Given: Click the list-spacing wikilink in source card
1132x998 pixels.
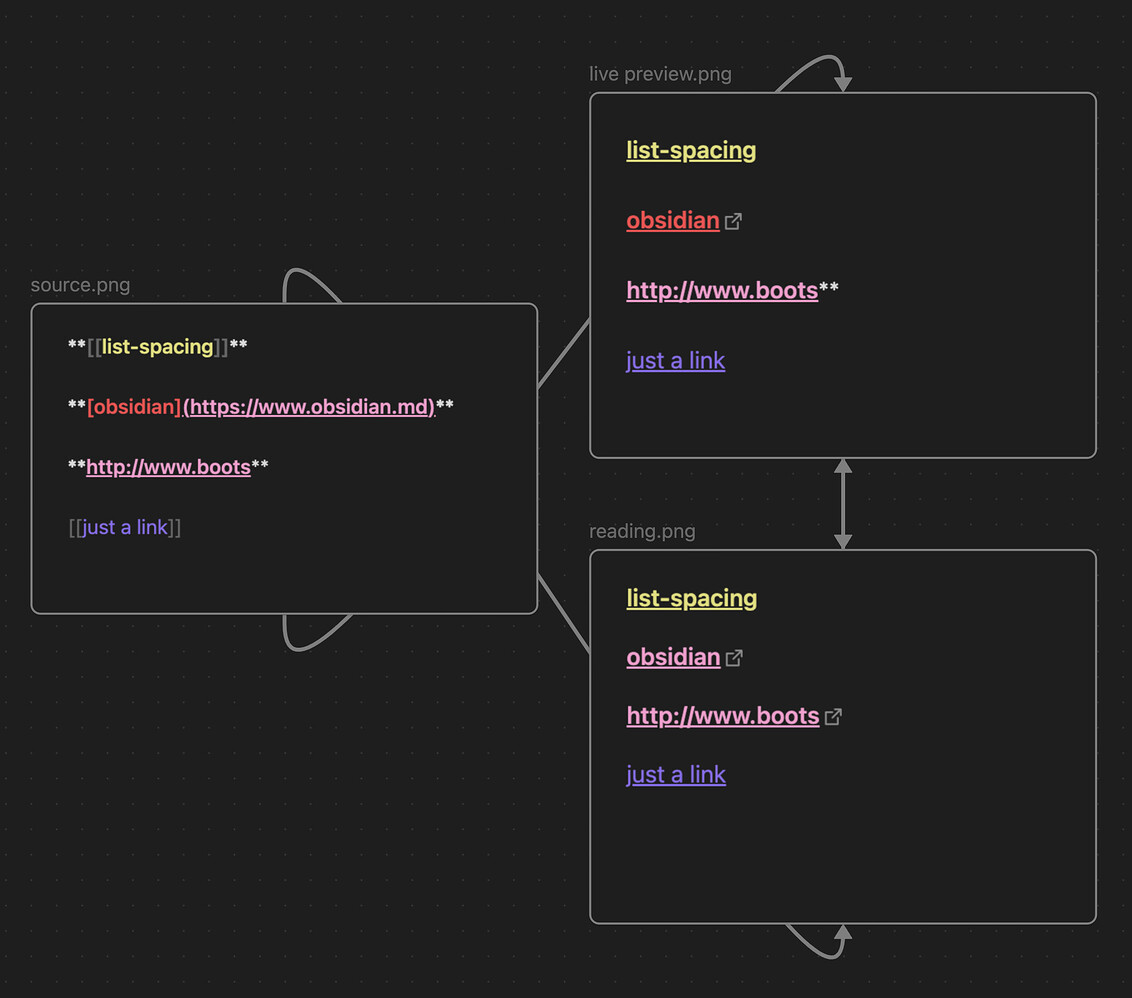Looking at the screenshot, I should 155,347.
